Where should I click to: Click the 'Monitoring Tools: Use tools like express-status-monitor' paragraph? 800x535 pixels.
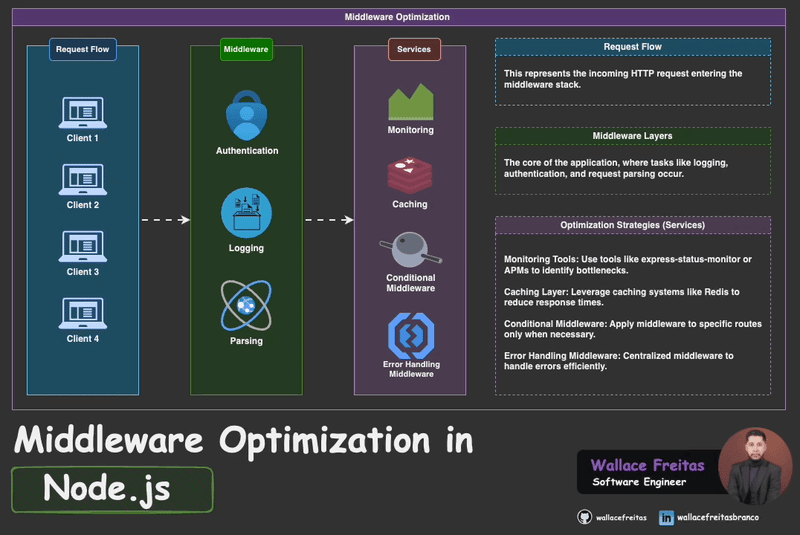pos(628,265)
